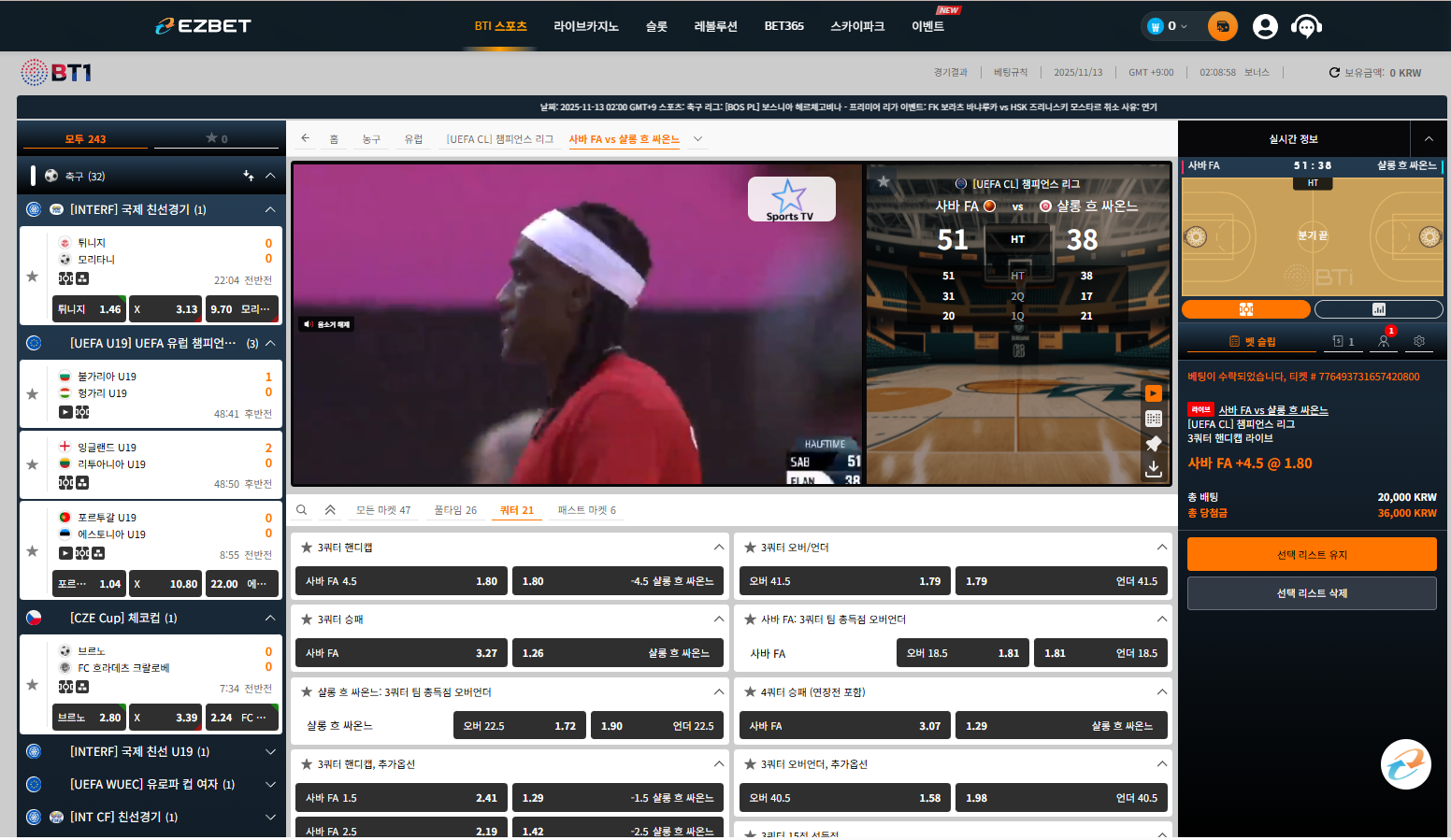Viewport: 1451px width, 840px height.
Task: Open the customer support headset chat icon
Action: click(x=1305, y=26)
